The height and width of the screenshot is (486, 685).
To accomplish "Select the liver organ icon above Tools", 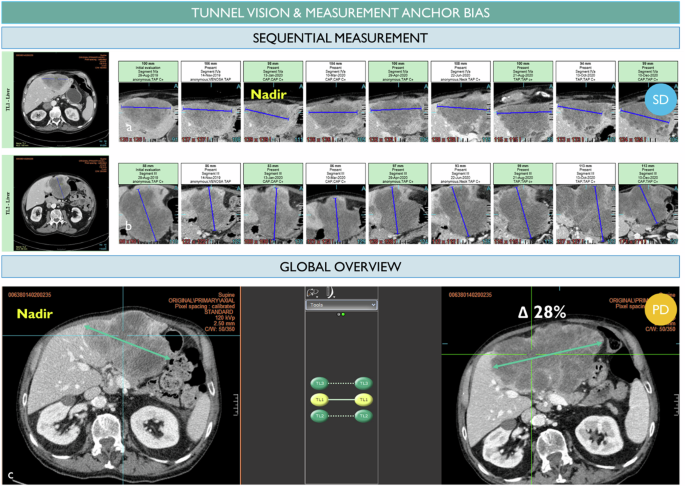I will point(313,292).
